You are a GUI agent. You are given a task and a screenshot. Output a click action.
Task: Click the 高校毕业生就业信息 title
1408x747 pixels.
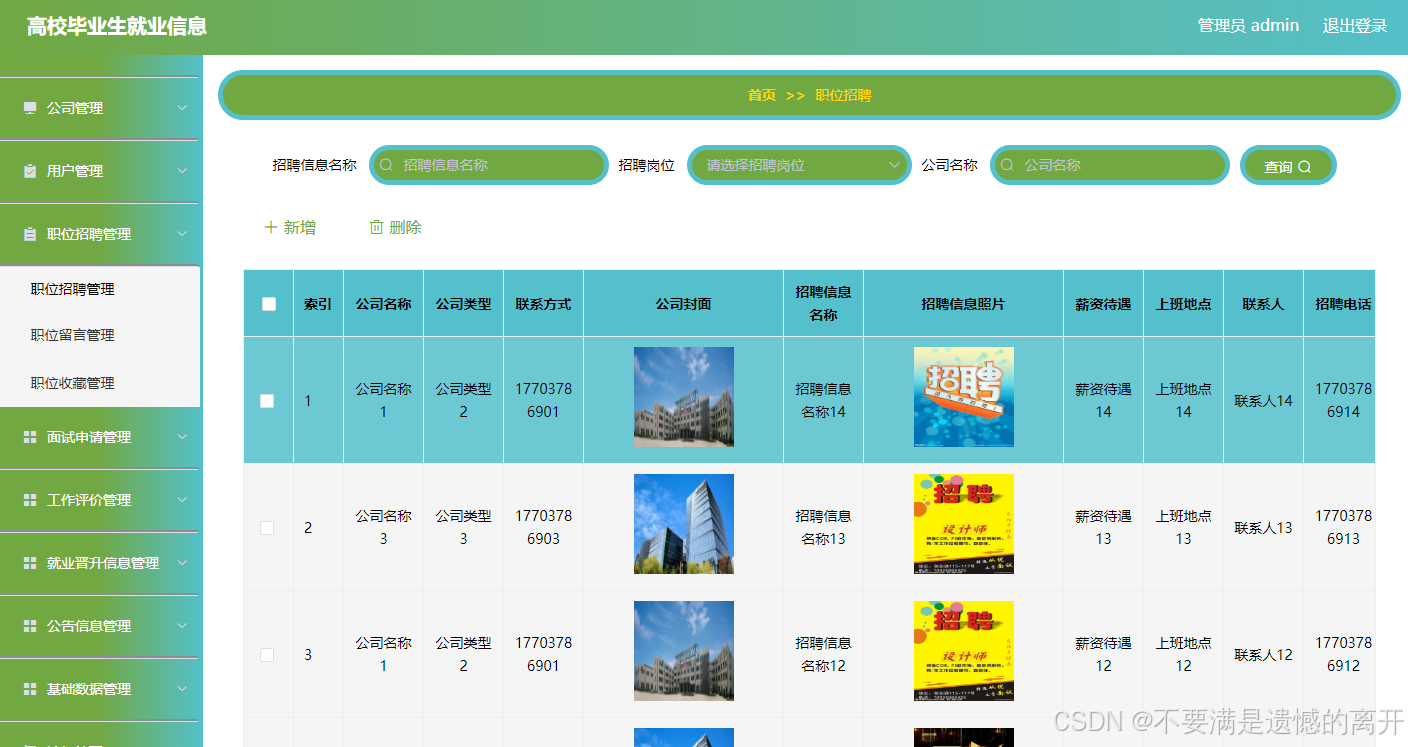point(117,27)
